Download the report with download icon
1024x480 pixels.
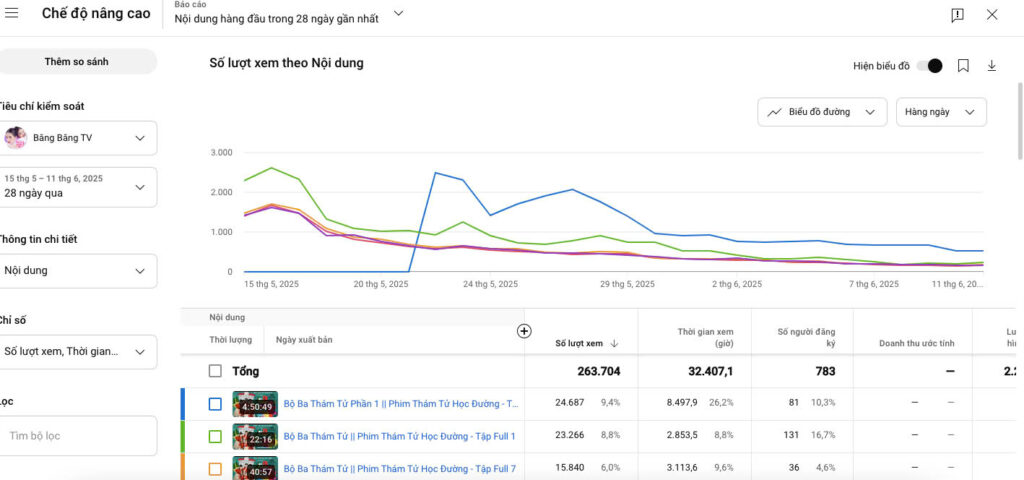992,66
